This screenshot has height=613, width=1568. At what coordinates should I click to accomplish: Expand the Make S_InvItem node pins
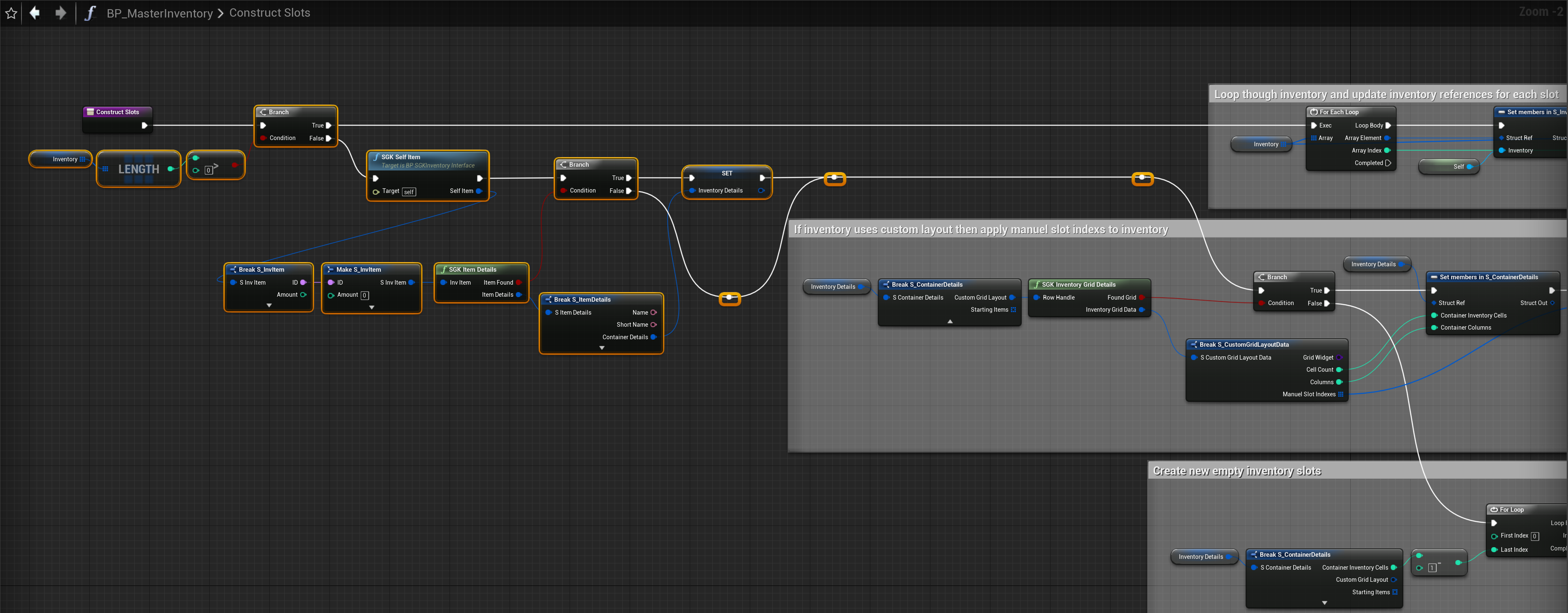click(371, 308)
